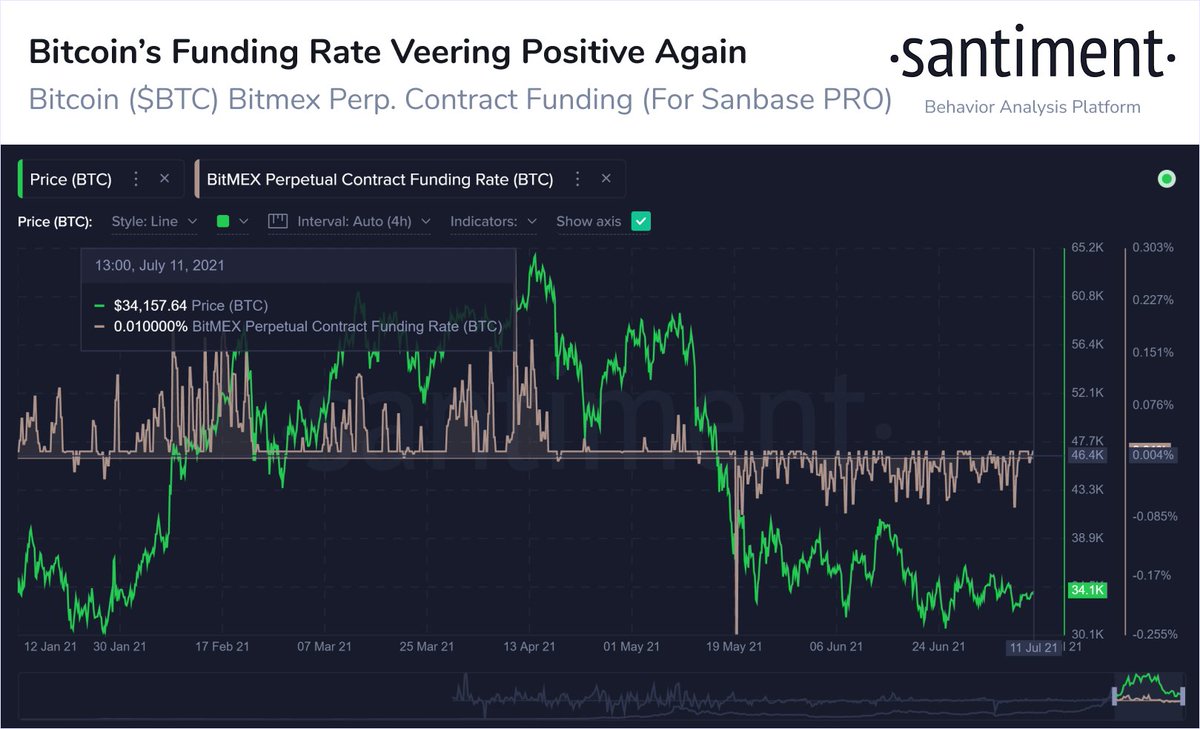Viewport: 1200px width, 729px height.
Task: Click the interval ruler icon
Action: pos(278,221)
